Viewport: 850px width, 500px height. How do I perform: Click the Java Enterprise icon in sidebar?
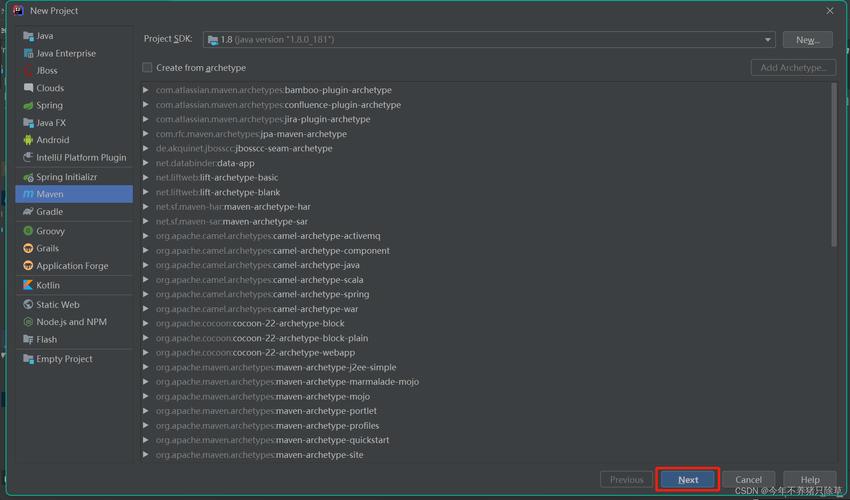28,53
